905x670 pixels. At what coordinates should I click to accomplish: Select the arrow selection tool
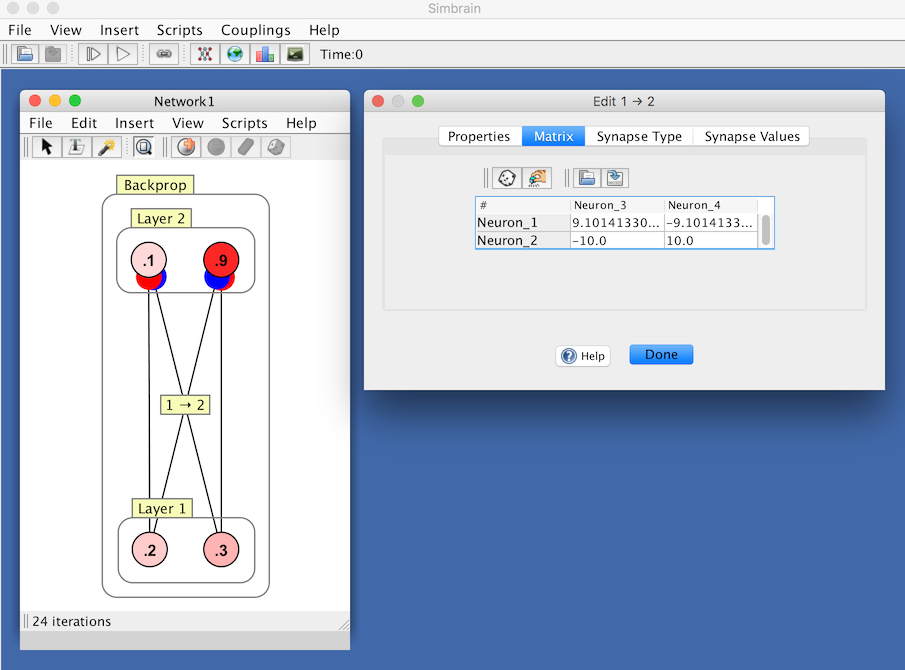[x=46, y=147]
